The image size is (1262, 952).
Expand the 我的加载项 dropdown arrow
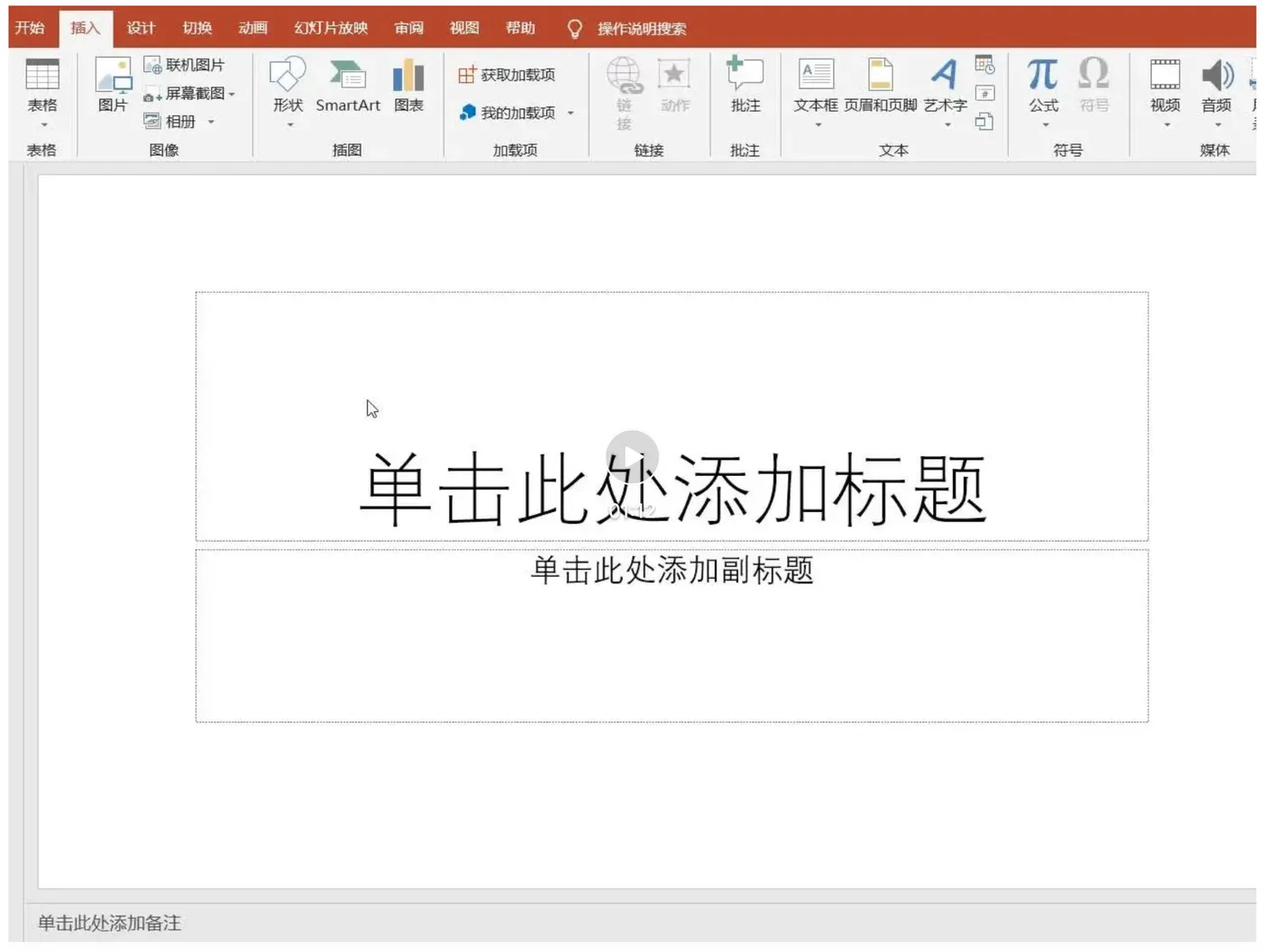[x=571, y=113]
